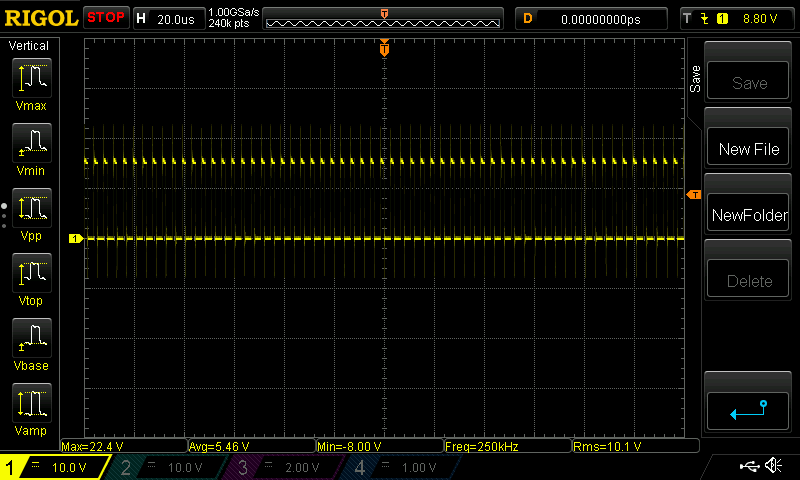Select the Vpp measurement icon

click(32, 208)
